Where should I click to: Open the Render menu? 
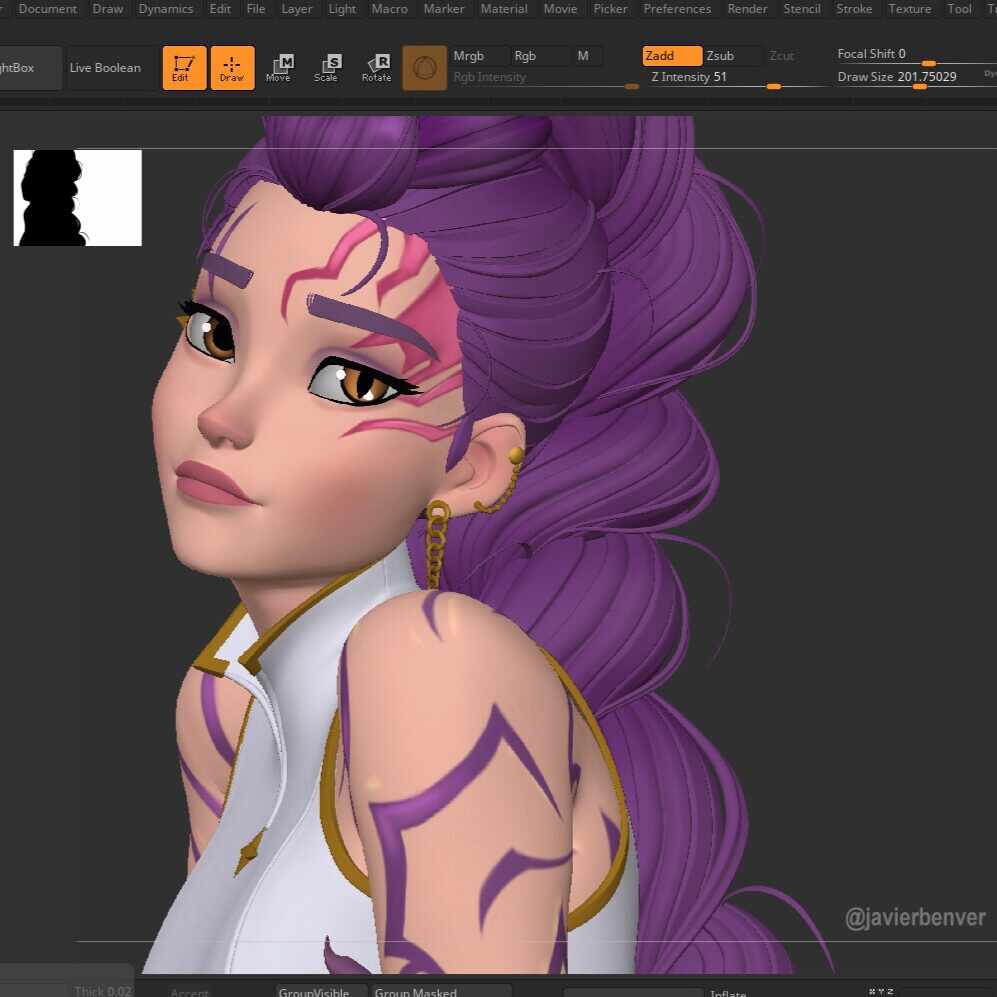[x=747, y=9]
